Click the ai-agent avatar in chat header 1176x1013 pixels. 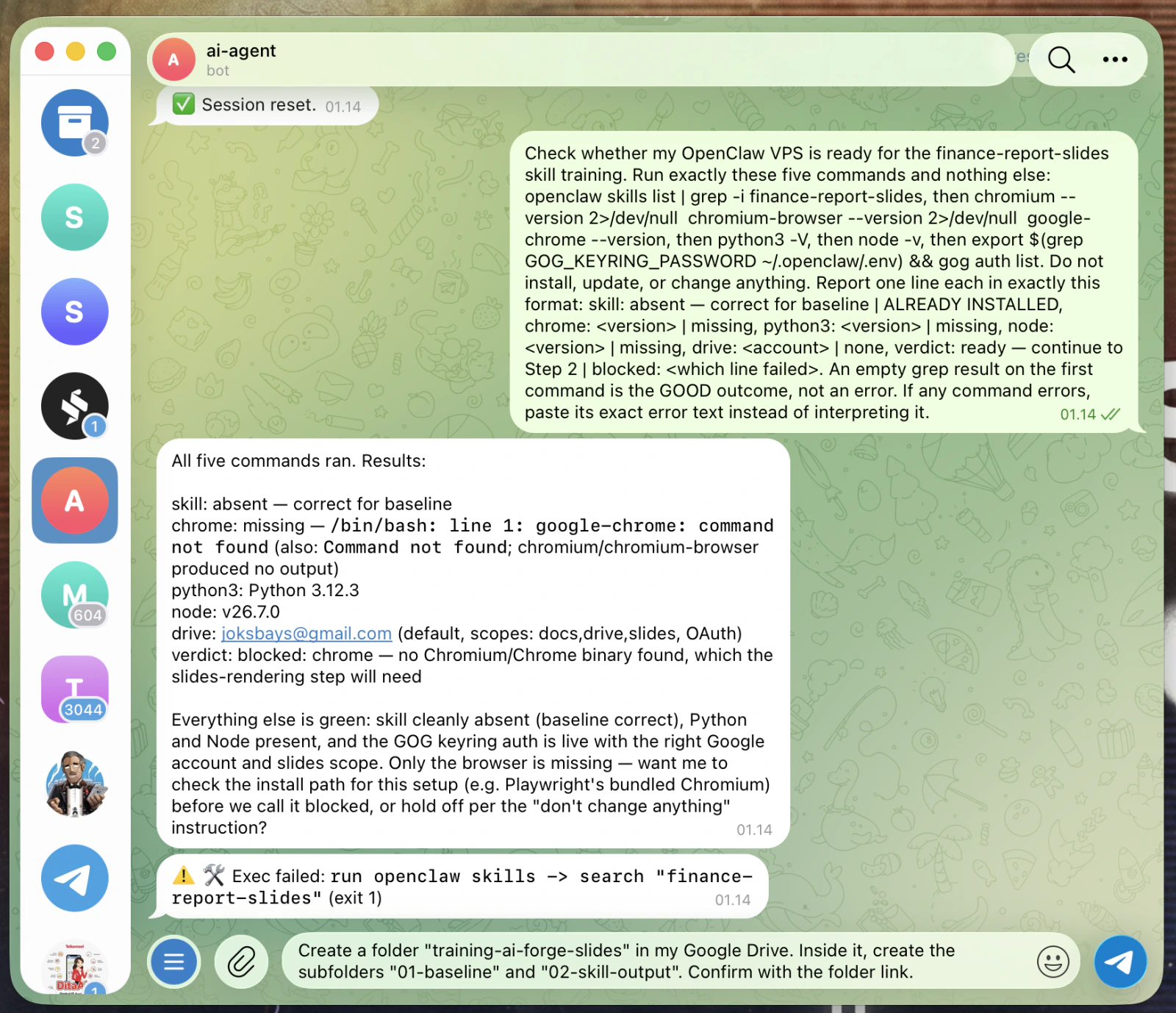(x=173, y=60)
